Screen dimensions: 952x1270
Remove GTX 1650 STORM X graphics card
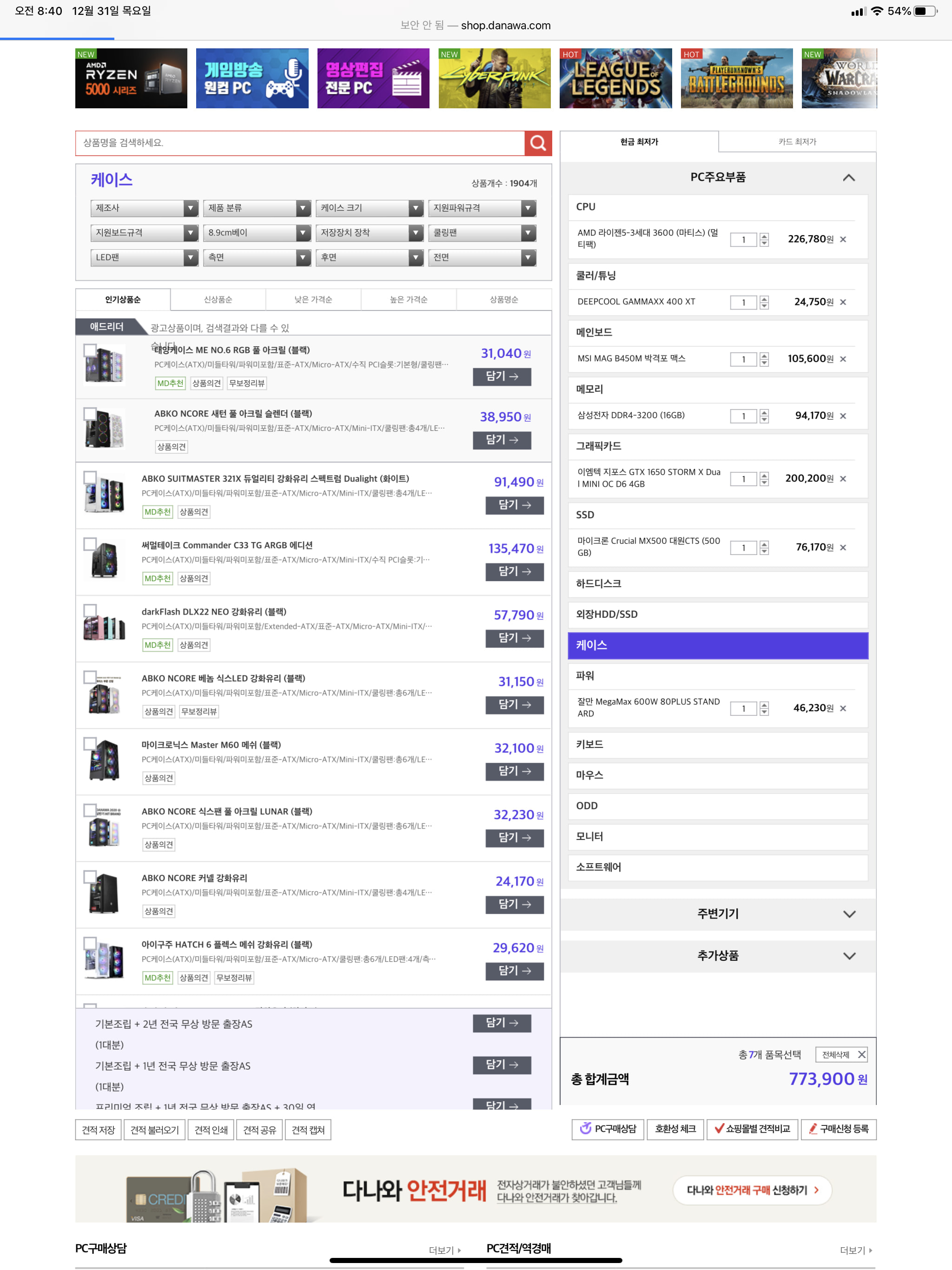click(x=843, y=478)
